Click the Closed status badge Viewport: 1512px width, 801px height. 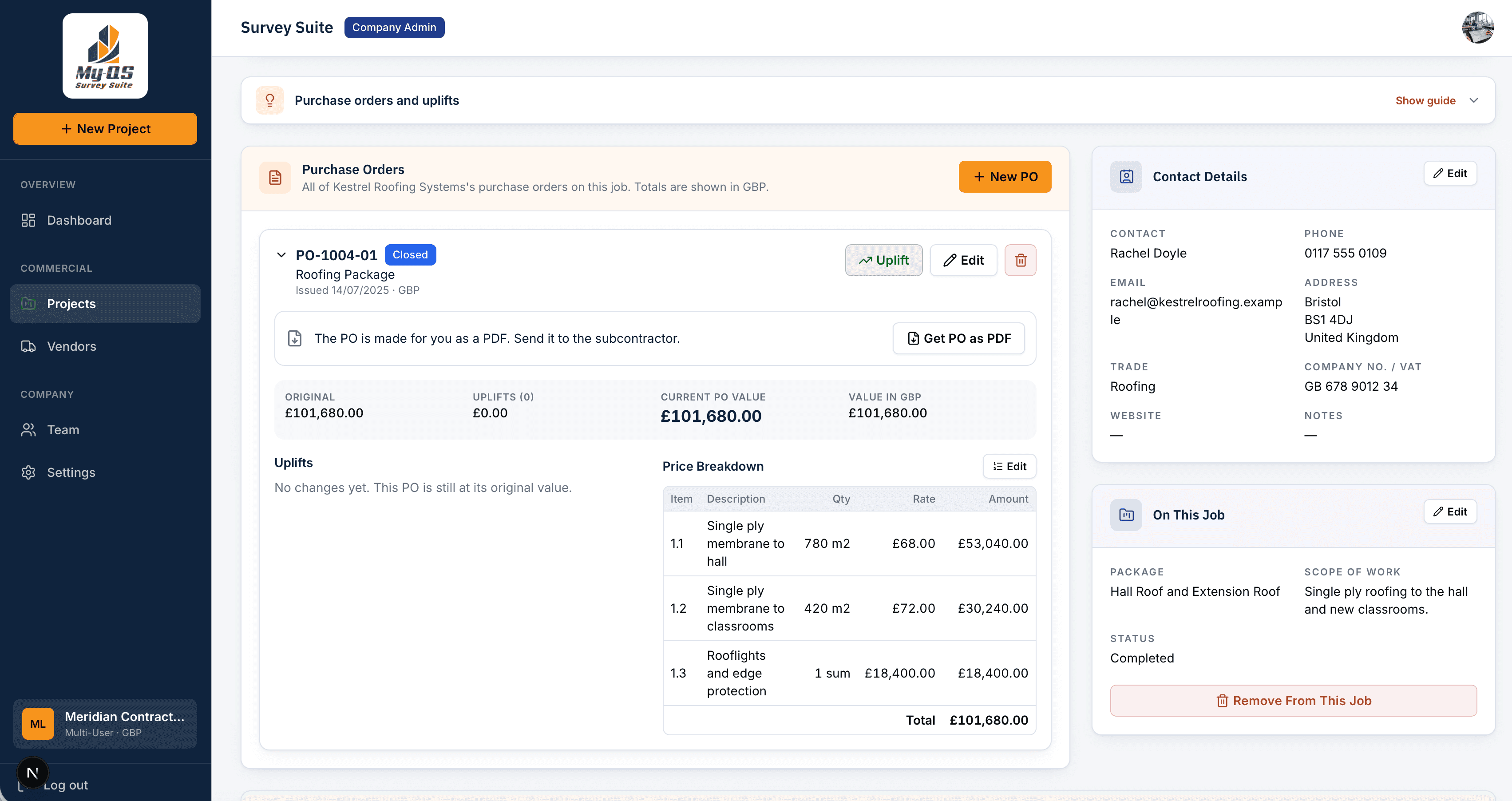click(410, 255)
